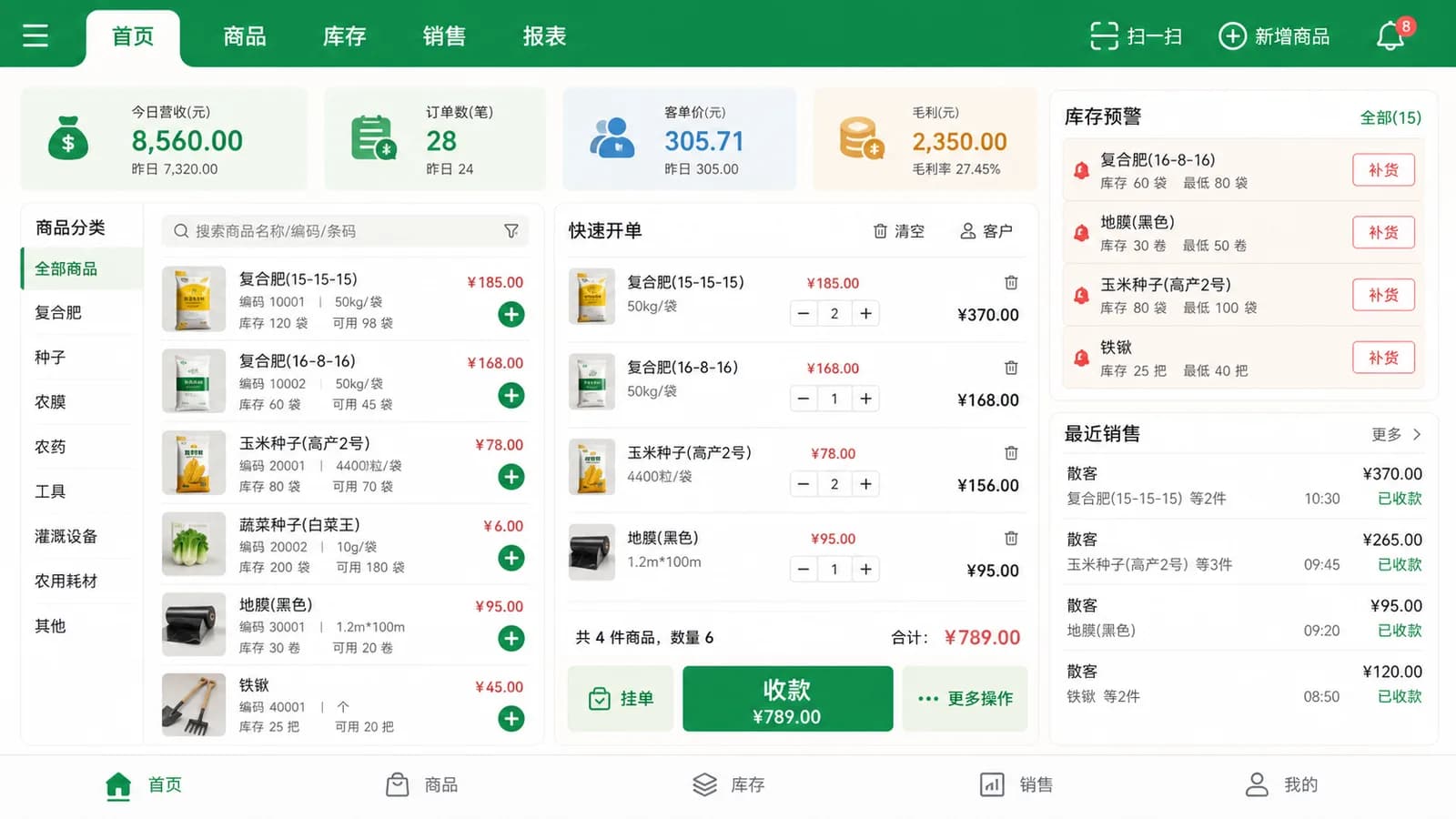
Task: Click the 铁锹 product thumbnail
Action: click(194, 704)
